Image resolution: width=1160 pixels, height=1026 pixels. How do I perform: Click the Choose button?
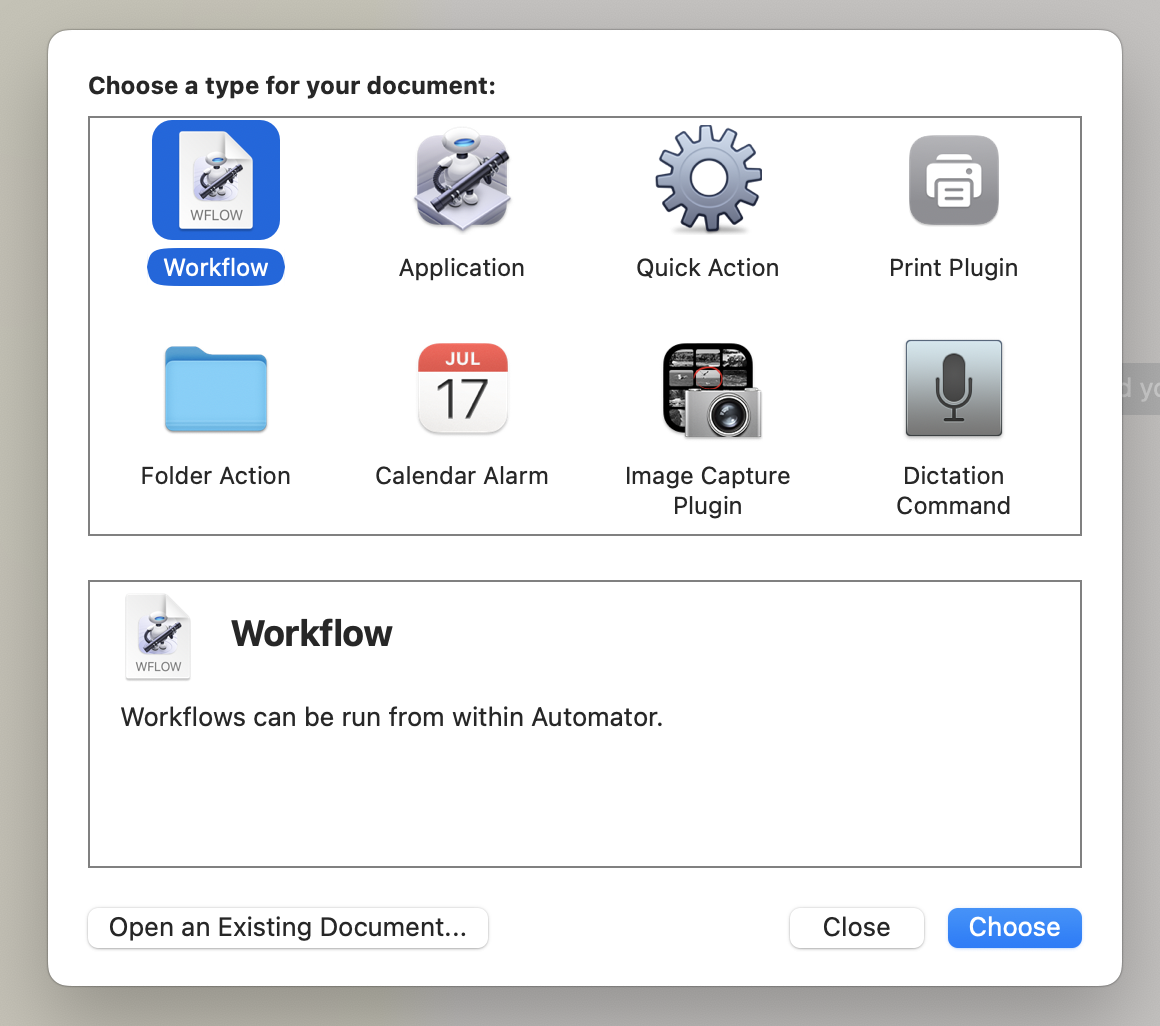(x=1014, y=927)
